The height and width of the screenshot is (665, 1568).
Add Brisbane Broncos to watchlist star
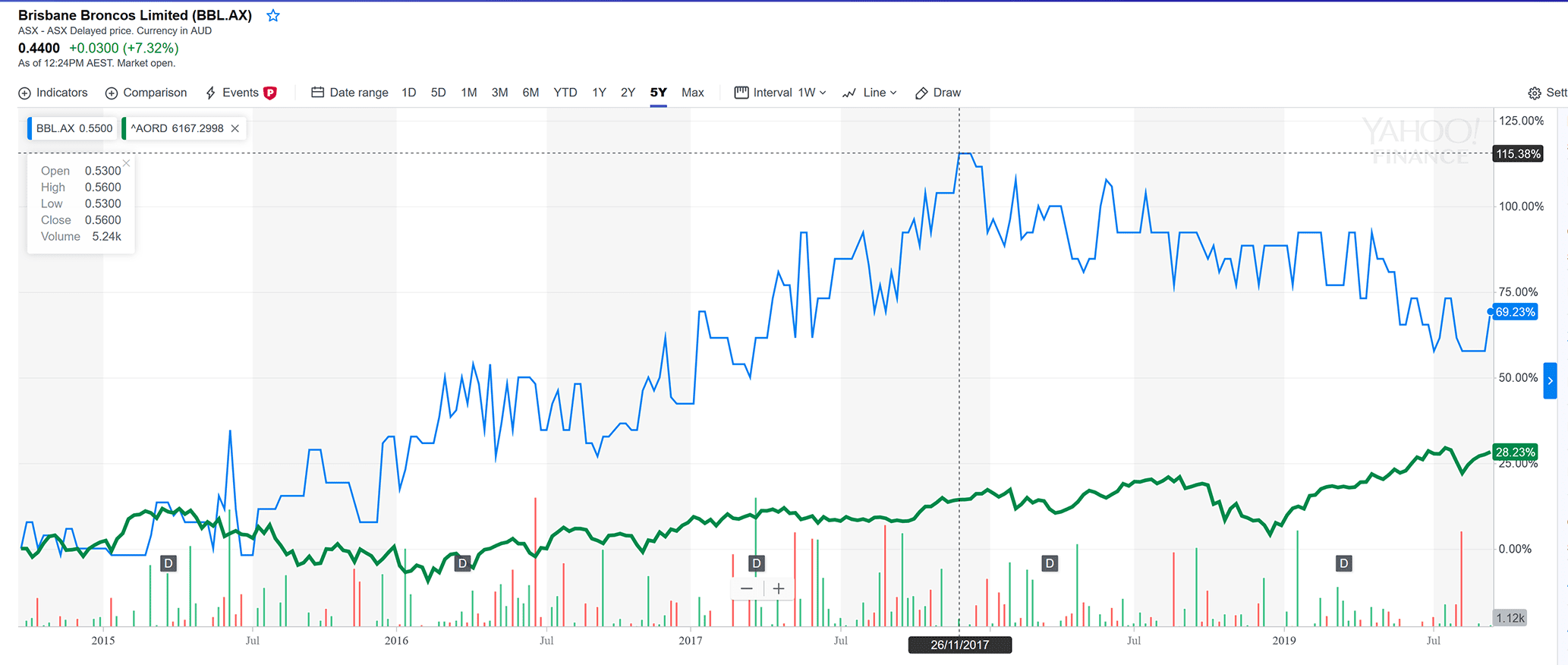pyautogui.click(x=273, y=15)
